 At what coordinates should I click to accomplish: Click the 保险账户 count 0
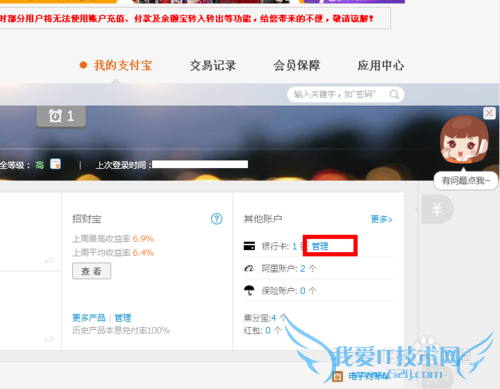[303, 291]
